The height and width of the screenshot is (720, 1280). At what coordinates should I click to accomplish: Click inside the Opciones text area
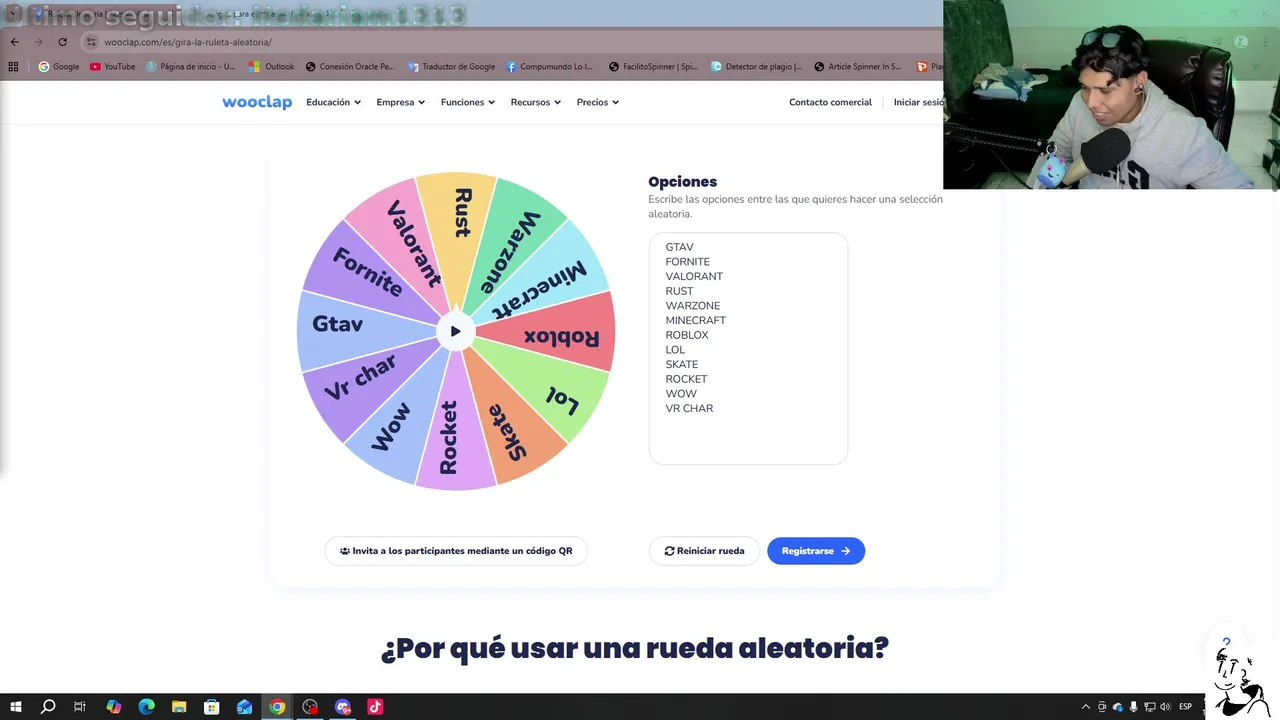(748, 349)
